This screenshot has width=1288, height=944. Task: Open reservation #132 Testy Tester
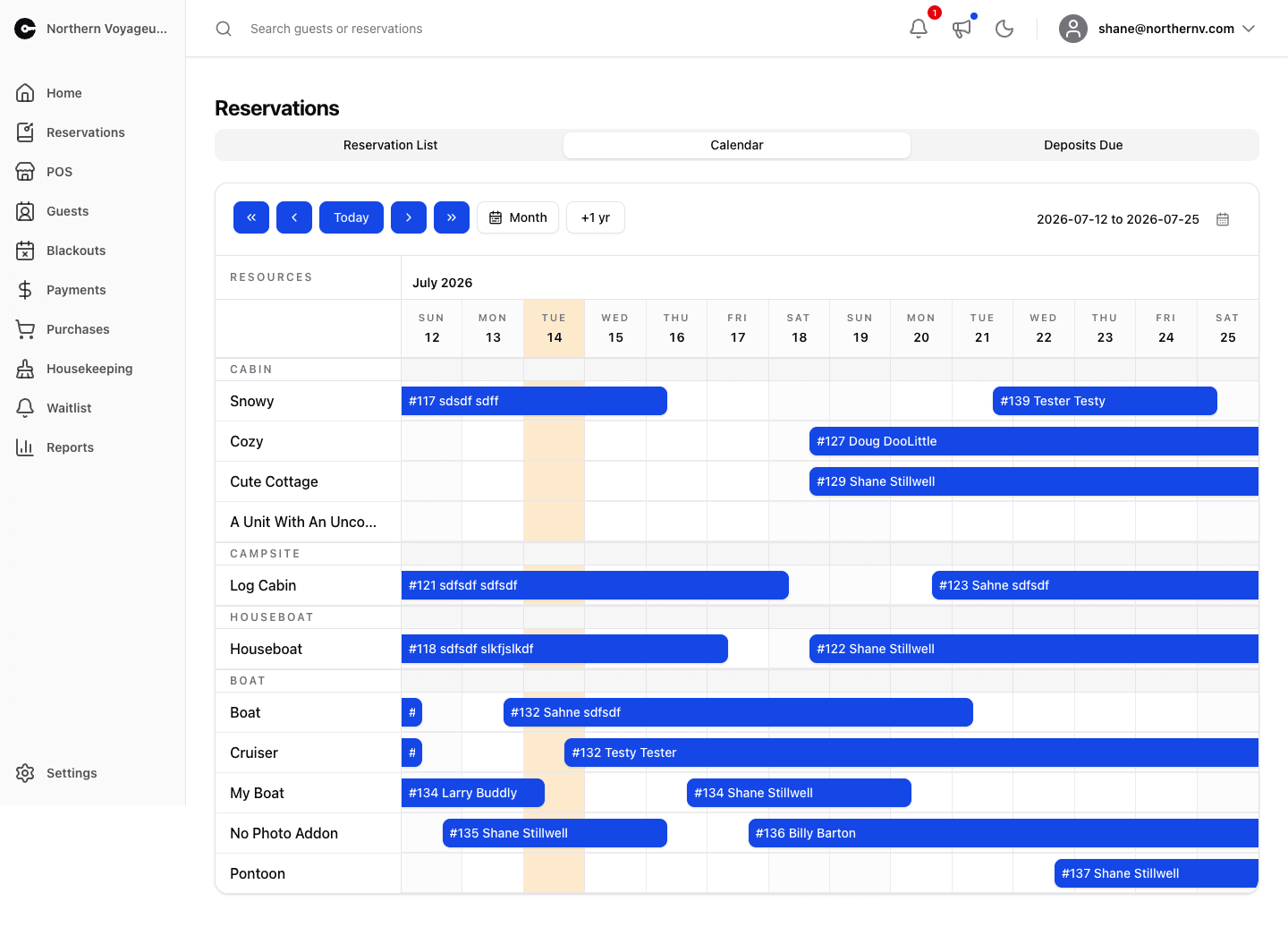911,753
